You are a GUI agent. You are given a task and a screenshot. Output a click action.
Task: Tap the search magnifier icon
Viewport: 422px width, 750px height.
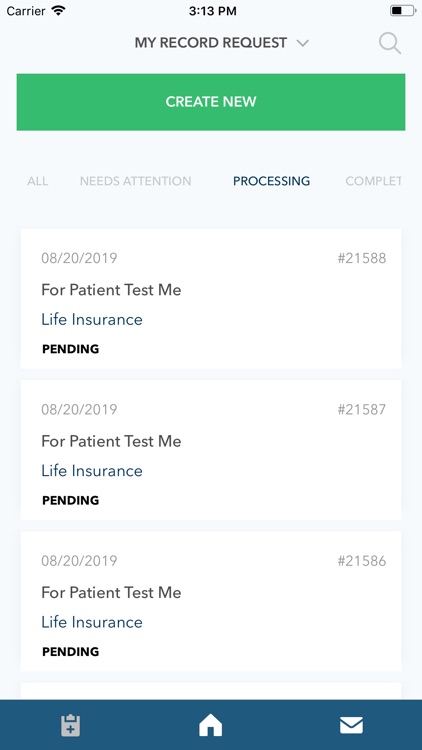click(x=390, y=43)
